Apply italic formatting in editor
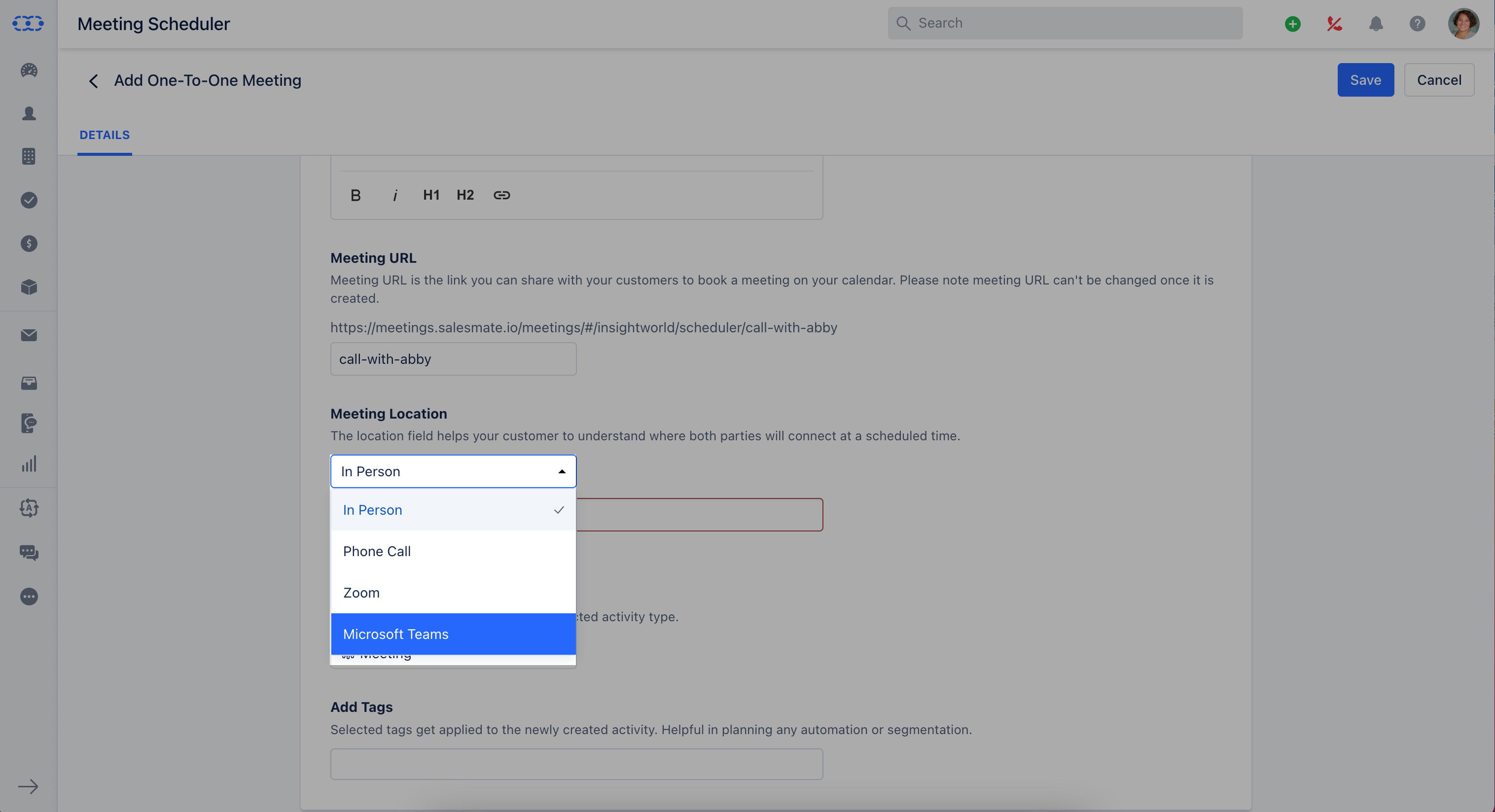Image resolution: width=1495 pixels, height=812 pixels. 395,195
